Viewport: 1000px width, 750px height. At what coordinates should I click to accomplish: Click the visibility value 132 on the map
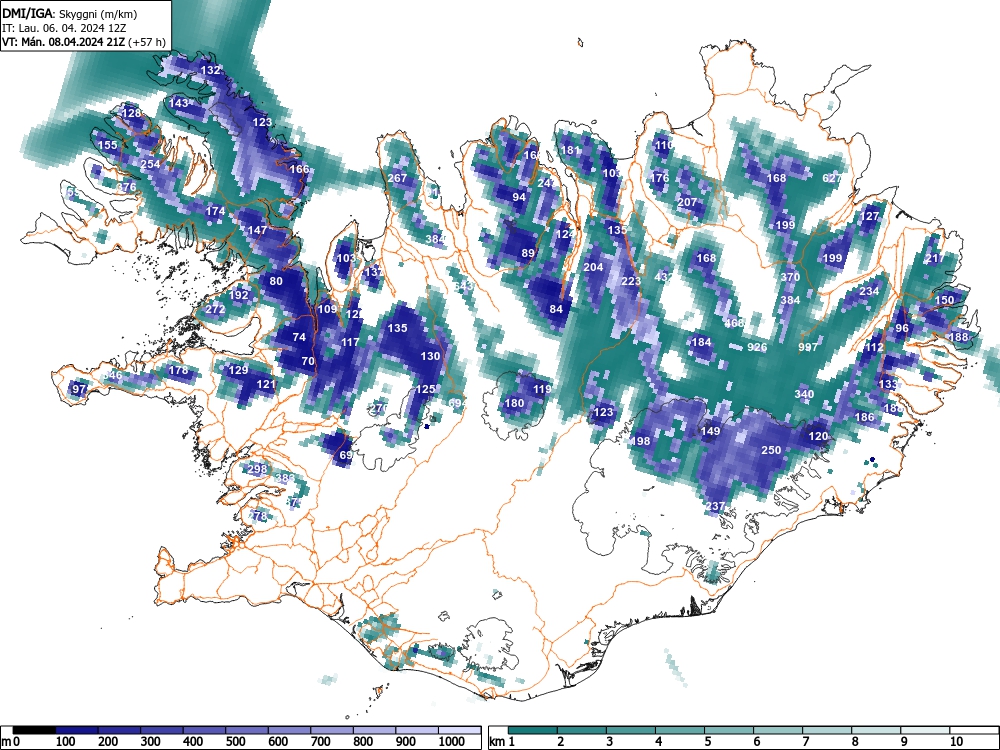(x=210, y=70)
